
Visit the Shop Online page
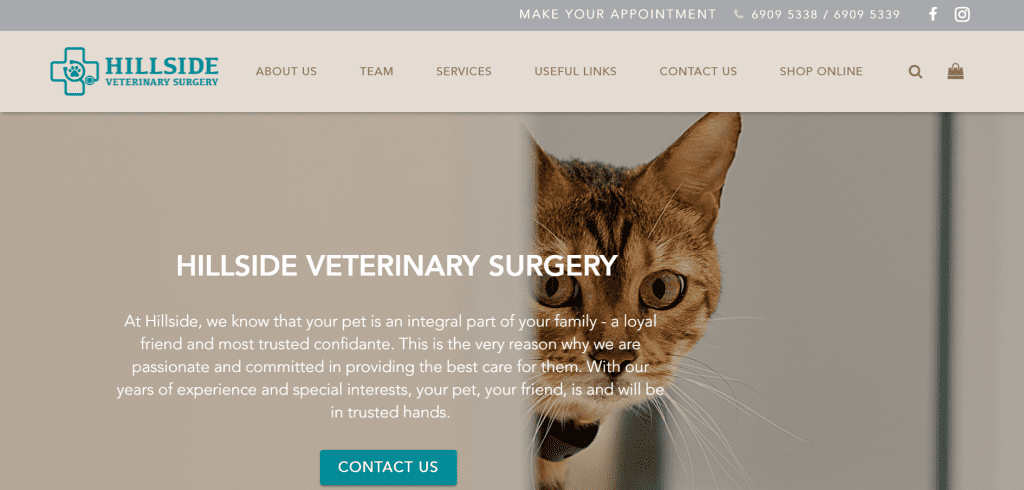[821, 72]
